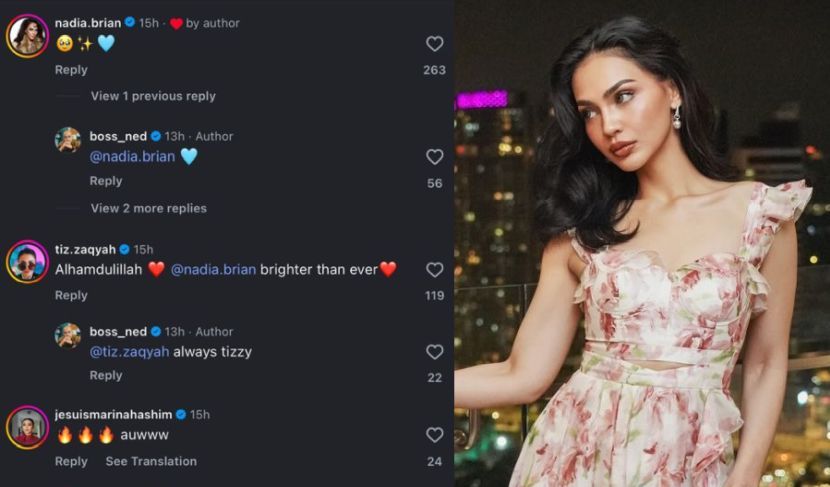Expand 'View 2 more replies'
The height and width of the screenshot is (487, 830).
[148, 208]
